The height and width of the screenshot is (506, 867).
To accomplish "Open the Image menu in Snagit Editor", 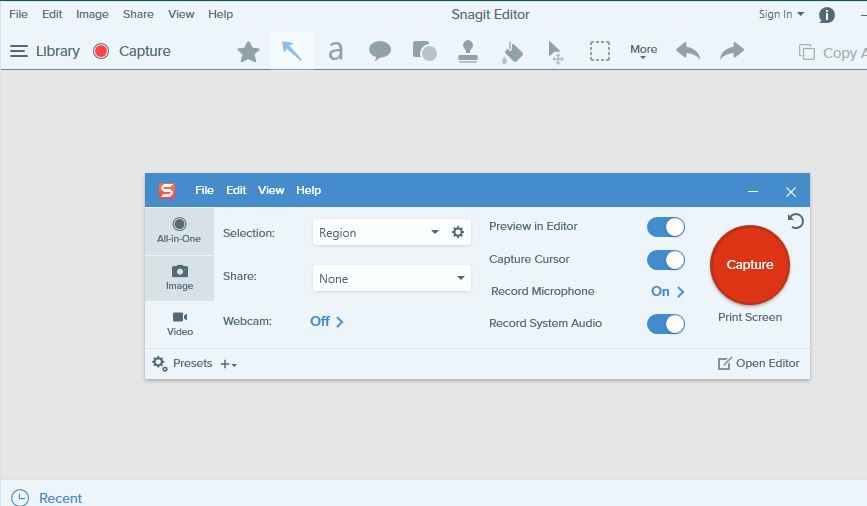I will click(x=93, y=14).
